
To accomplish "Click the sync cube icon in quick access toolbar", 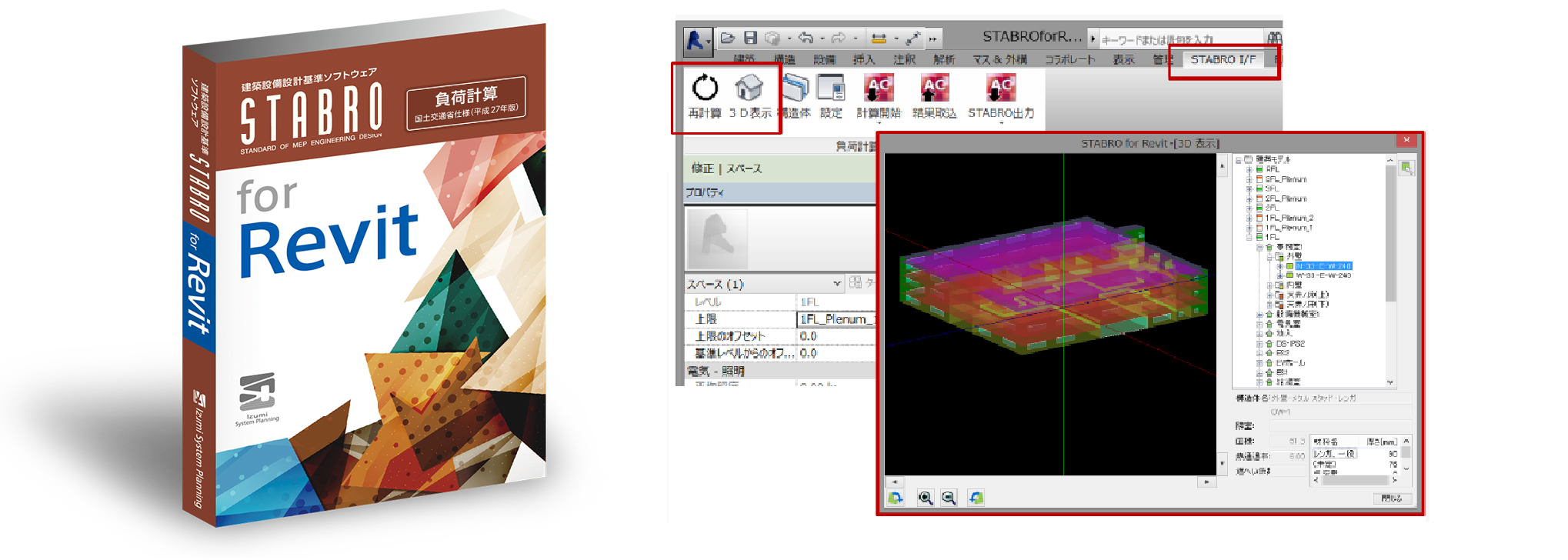I will click(x=772, y=38).
